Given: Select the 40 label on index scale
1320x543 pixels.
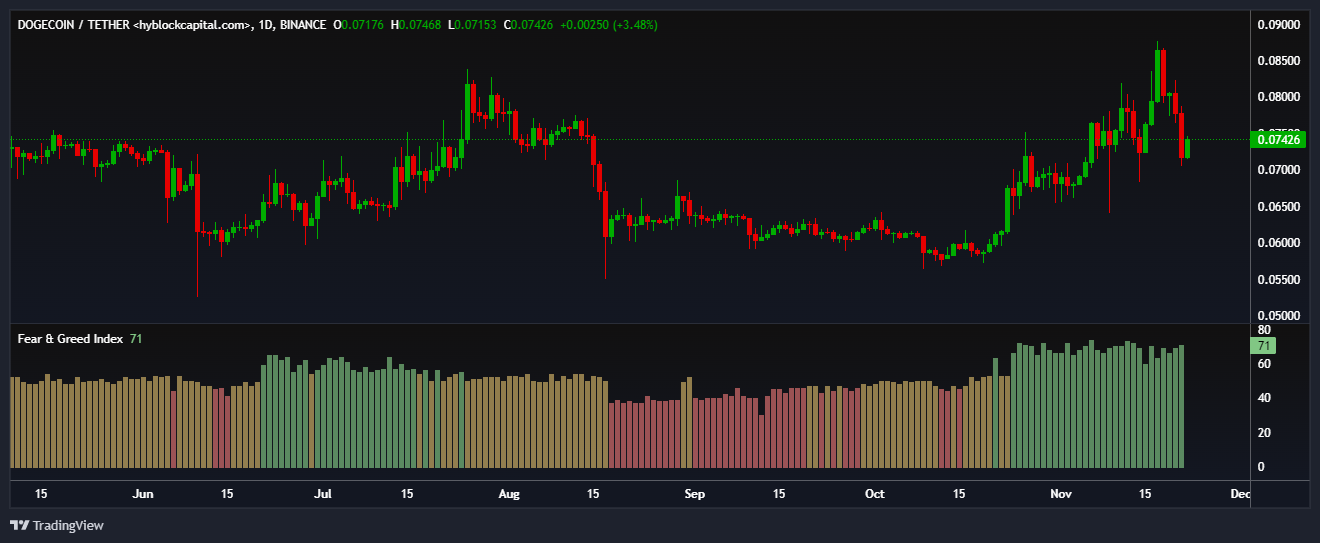Looking at the screenshot, I should click(x=1264, y=398).
